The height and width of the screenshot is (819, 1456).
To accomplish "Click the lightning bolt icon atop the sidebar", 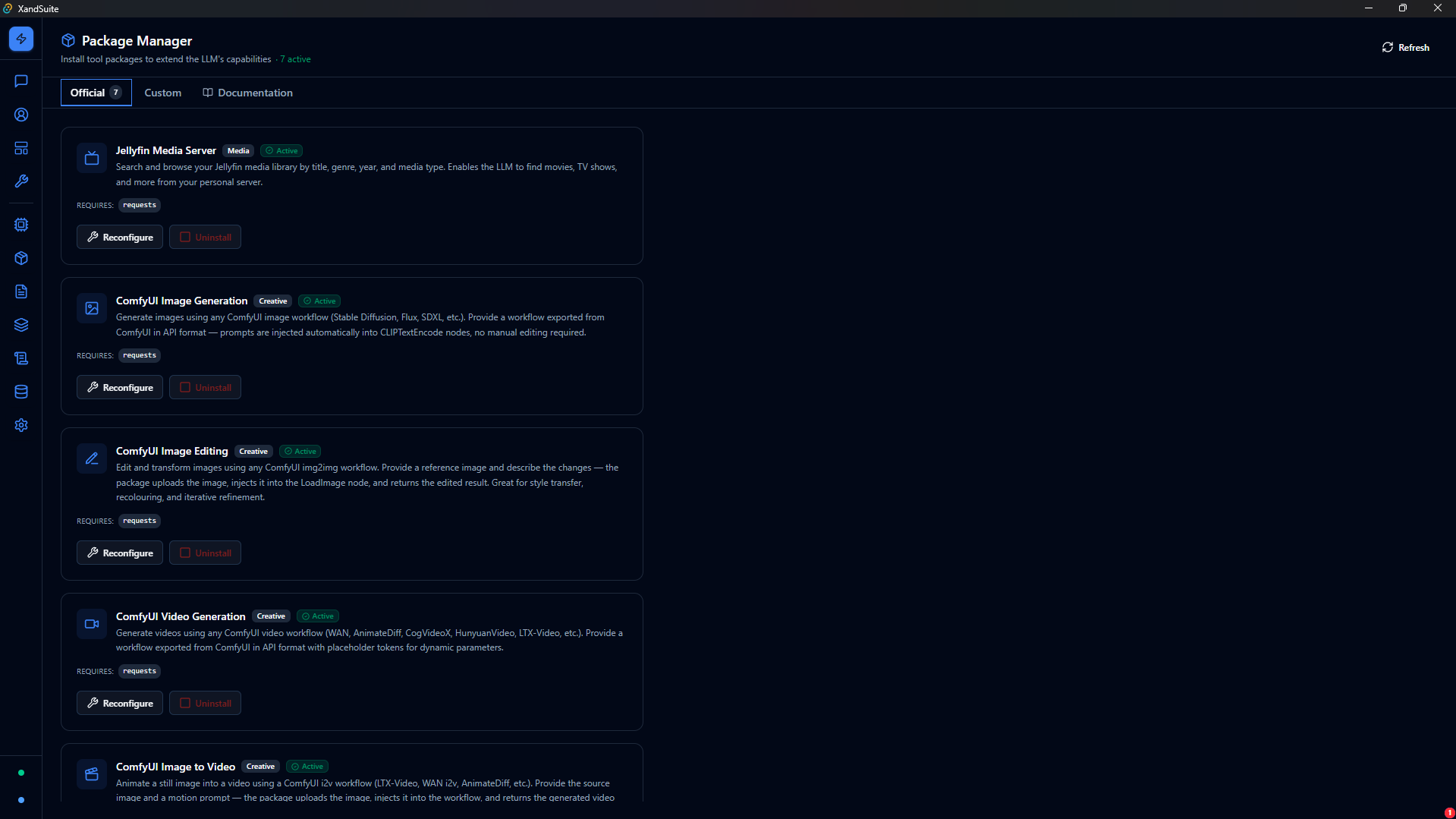I will pos(20,39).
